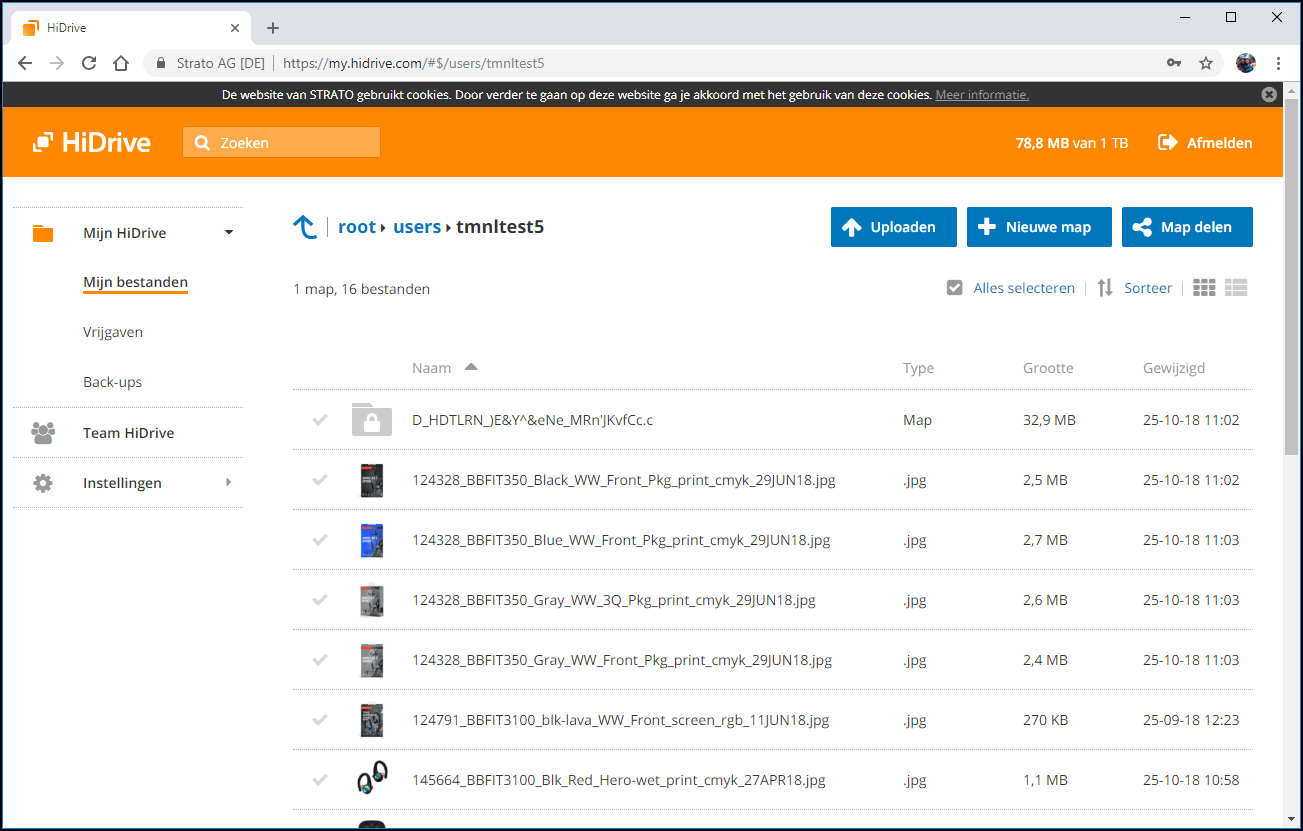Open file 124328_BBFIT350_Gray_WW_3Q_Pkg_print_cmyk_29JUN18.jpg
Screen dimensions: 1303x831
(614, 600)
